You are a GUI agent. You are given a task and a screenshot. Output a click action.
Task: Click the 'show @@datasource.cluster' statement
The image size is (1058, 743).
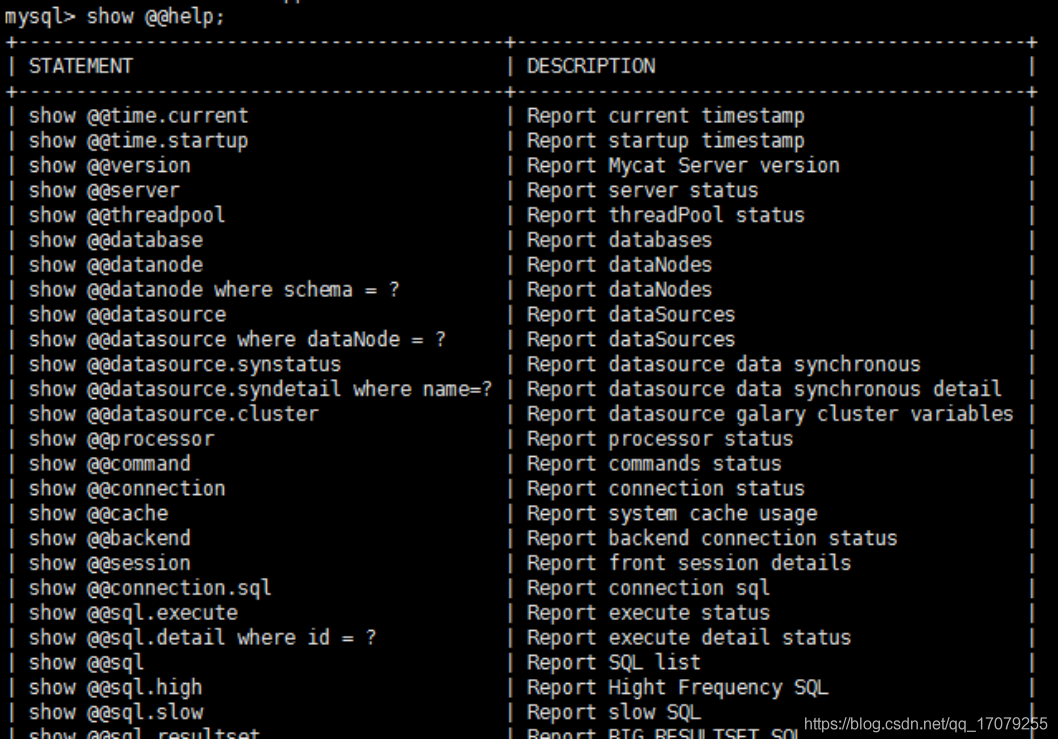pyautogui.click(x=173, y=414)
